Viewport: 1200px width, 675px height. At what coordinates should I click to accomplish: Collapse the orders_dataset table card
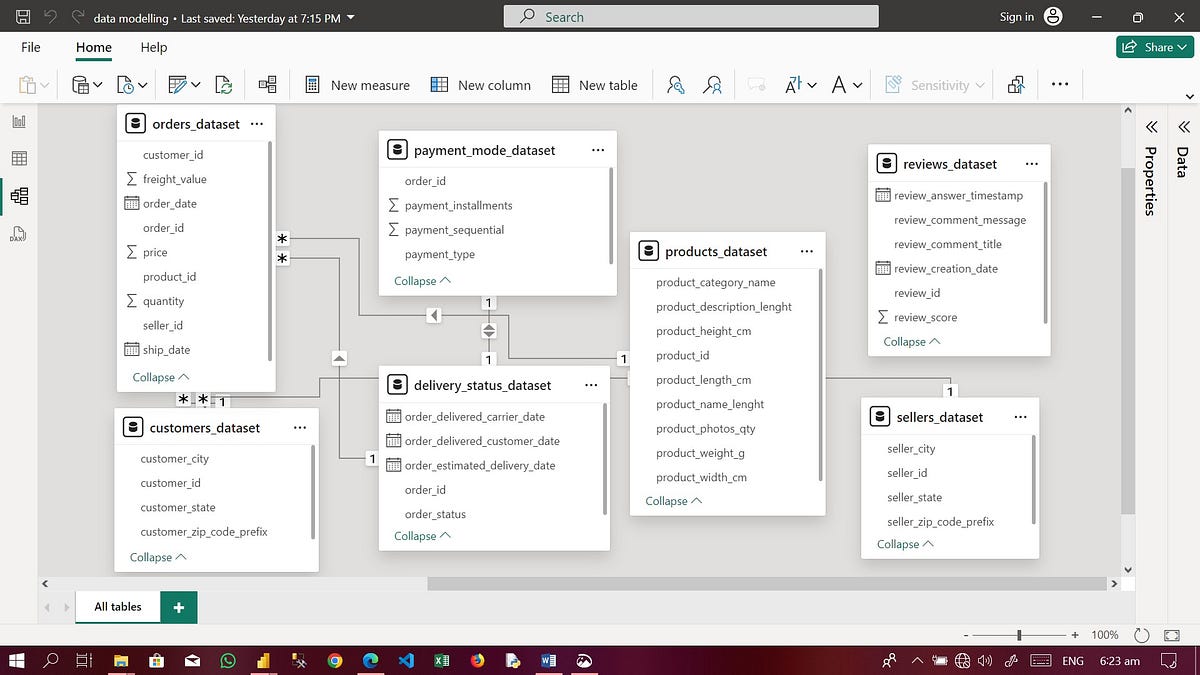point(160,377)
